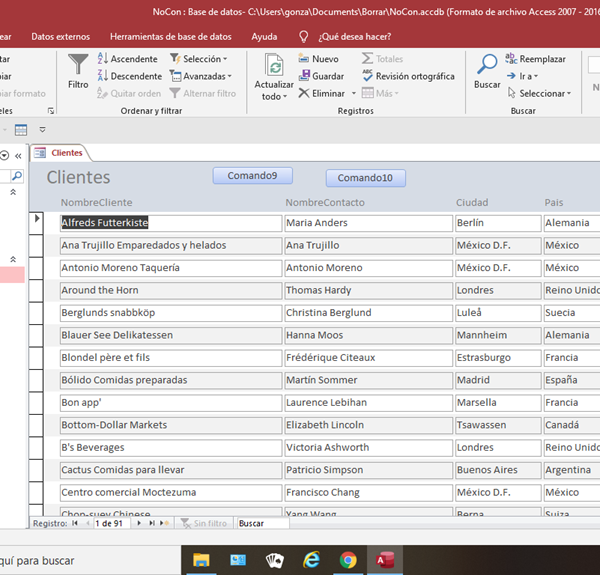Click the Buscar search box in record navigator
The width and height of the screenshot is (600, 575).
(x=262, y=523)
